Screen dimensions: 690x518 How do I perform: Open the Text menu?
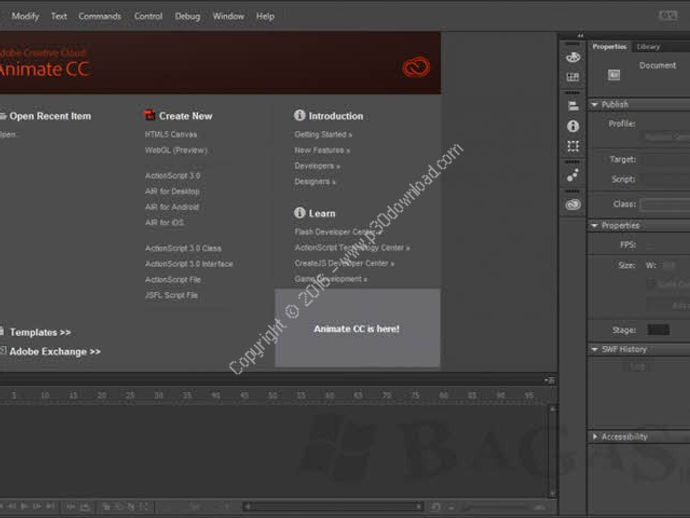coord(59,16)
